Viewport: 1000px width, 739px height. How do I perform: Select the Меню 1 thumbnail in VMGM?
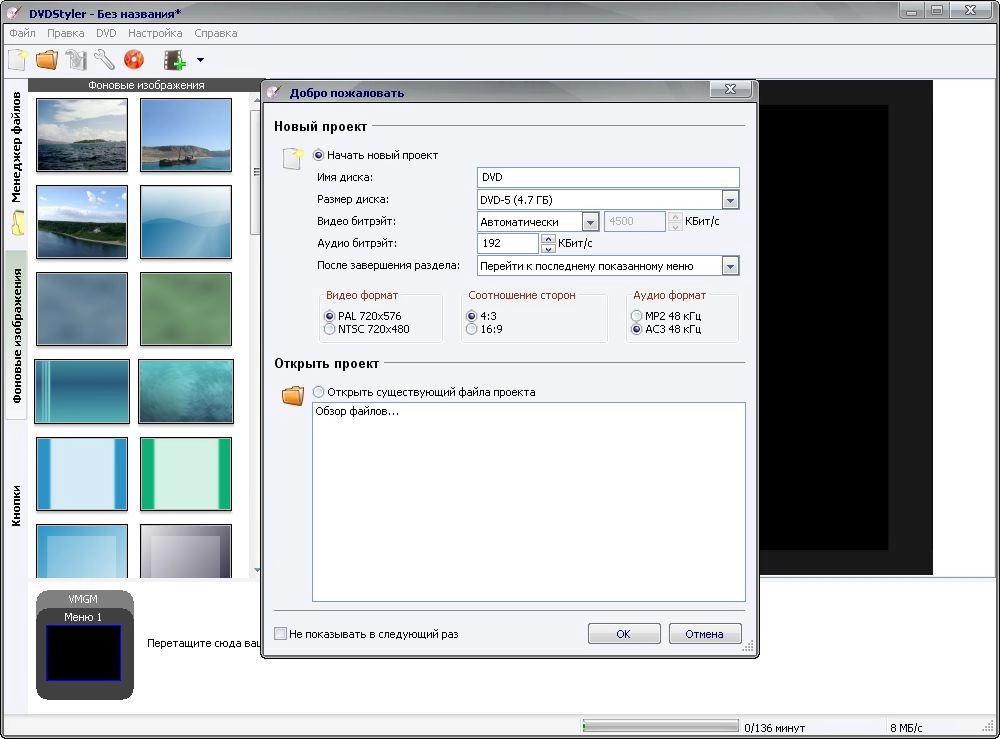click(x=83, y=652)
